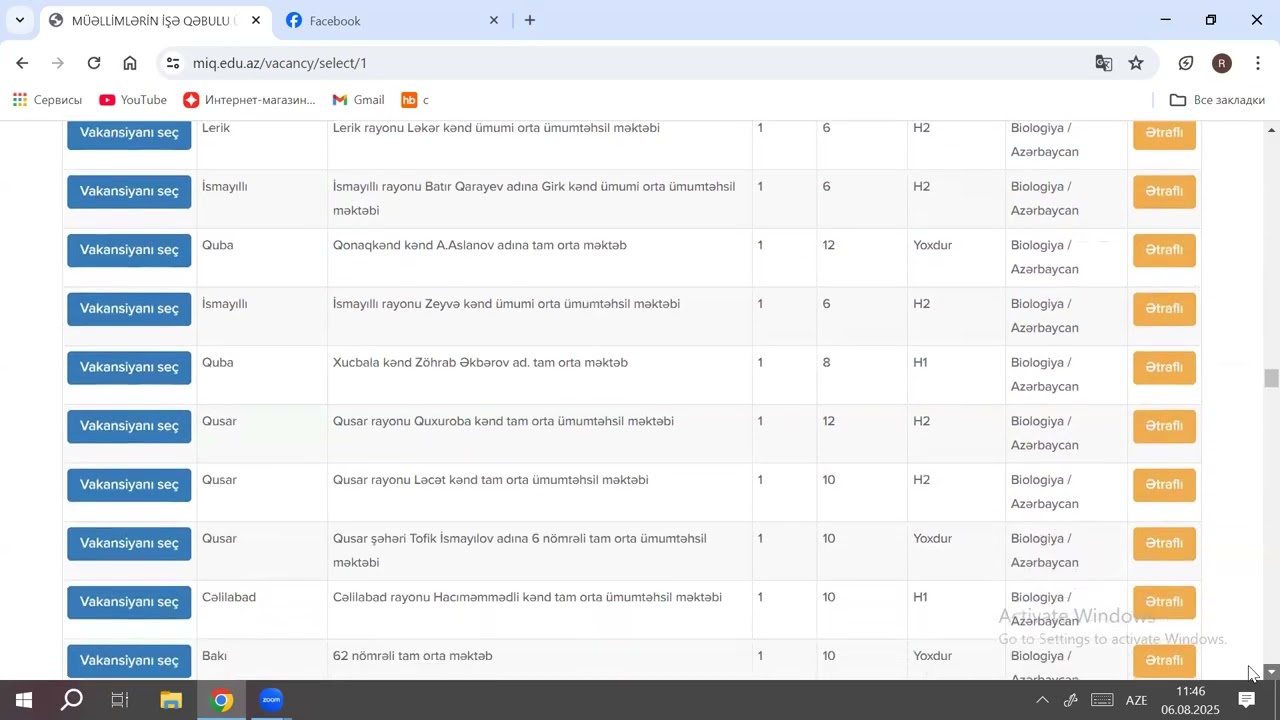Switch to Facebook tab
Image resolution: width=1280 pixels, height=720 pixels.
pos(391,20)
